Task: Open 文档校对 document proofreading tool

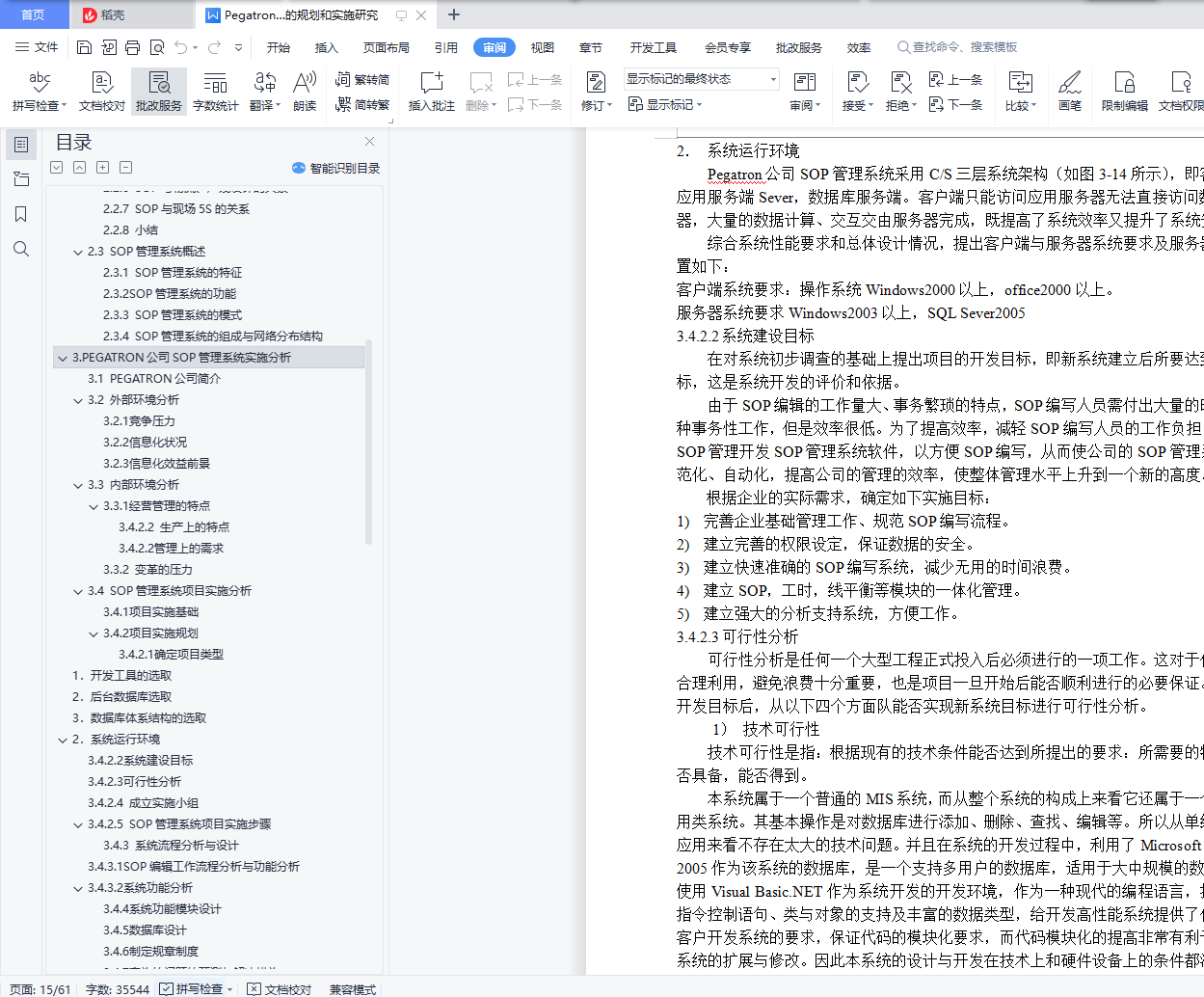Action: (102, 92)
